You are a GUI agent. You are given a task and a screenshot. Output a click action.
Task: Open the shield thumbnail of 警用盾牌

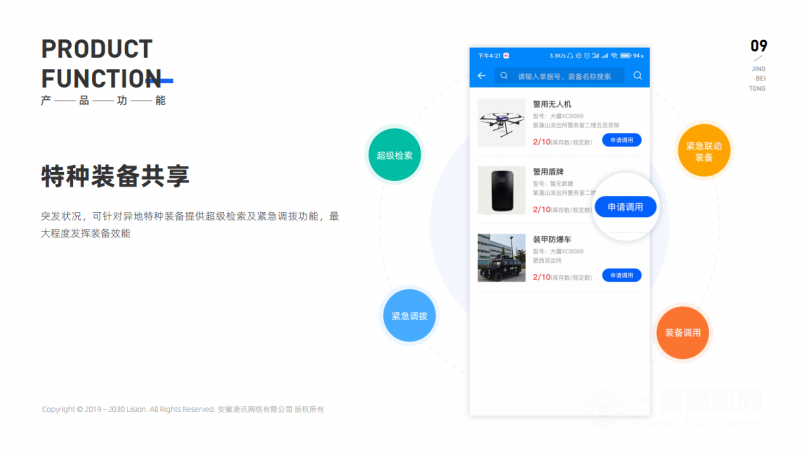(501, 190)
